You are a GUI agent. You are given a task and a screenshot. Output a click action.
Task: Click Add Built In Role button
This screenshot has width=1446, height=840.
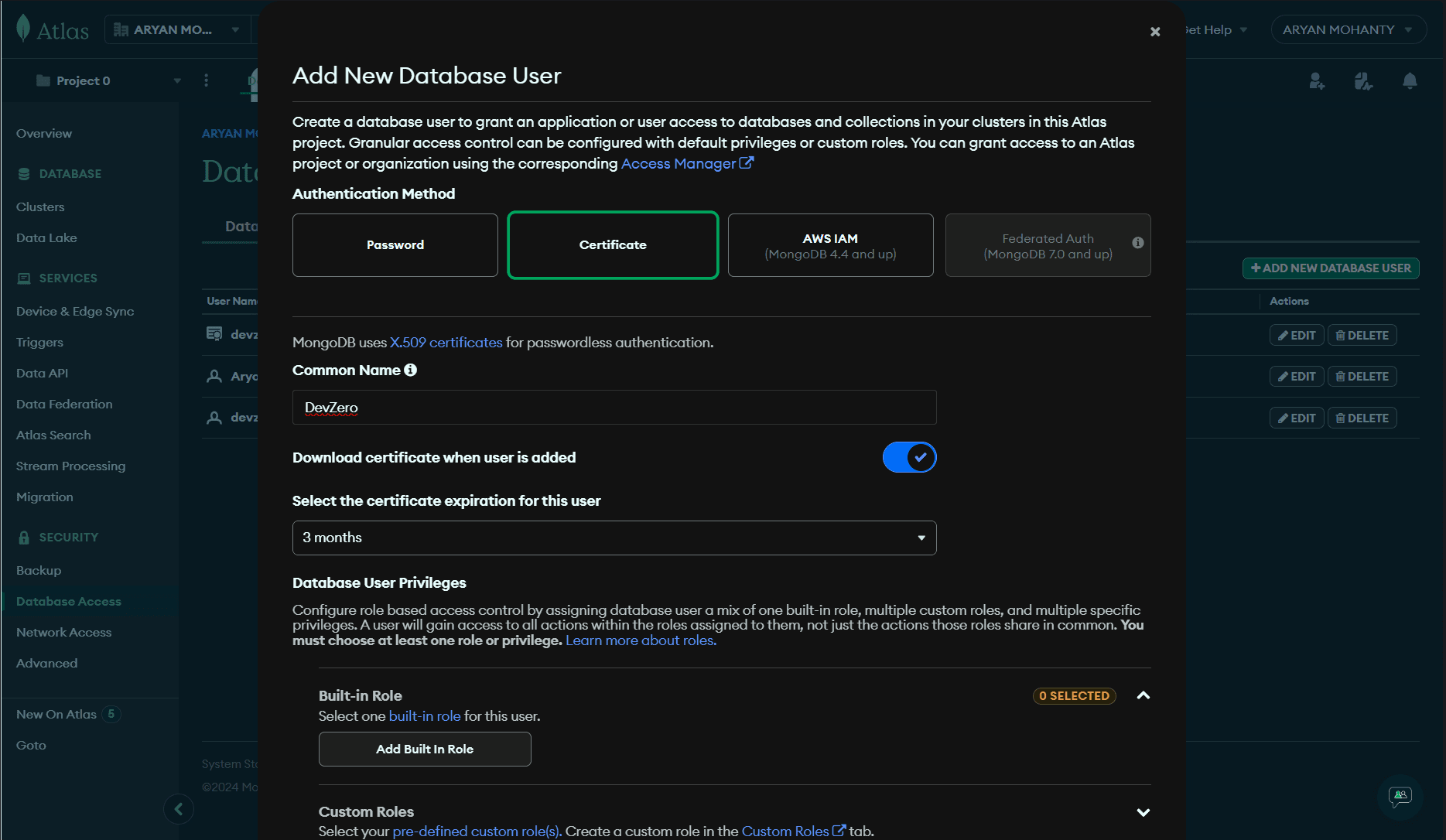[x=425, y=749]
